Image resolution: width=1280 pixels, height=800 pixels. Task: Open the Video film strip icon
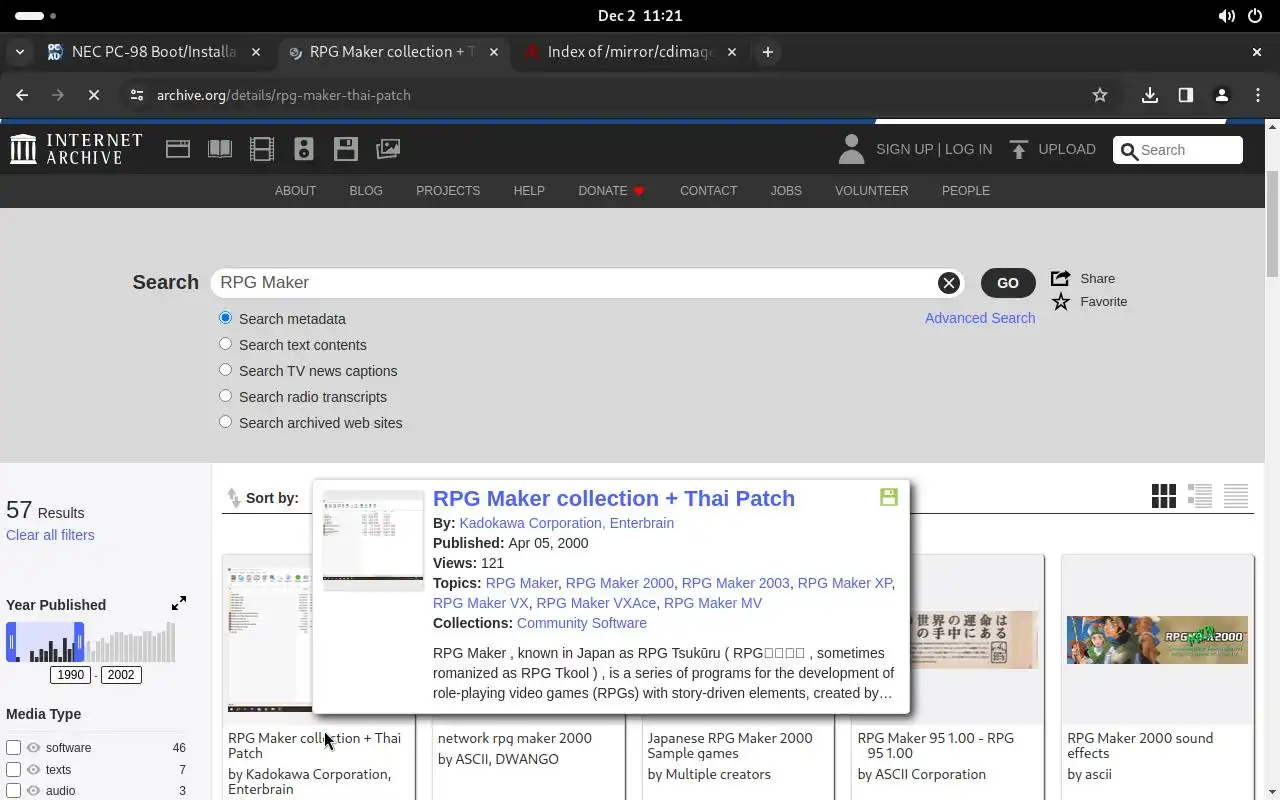tap(262, 149)
